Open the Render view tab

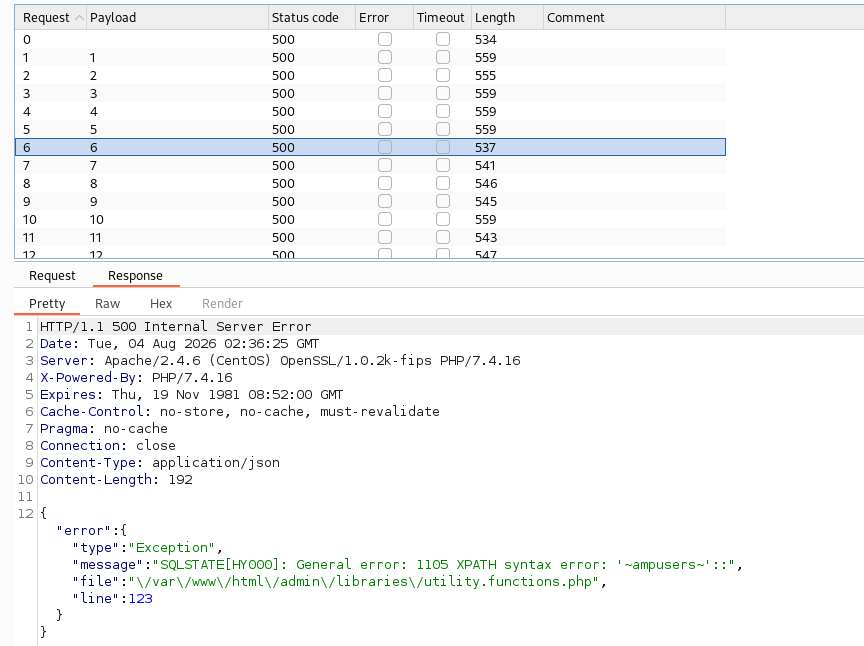[x=222, y=304]
